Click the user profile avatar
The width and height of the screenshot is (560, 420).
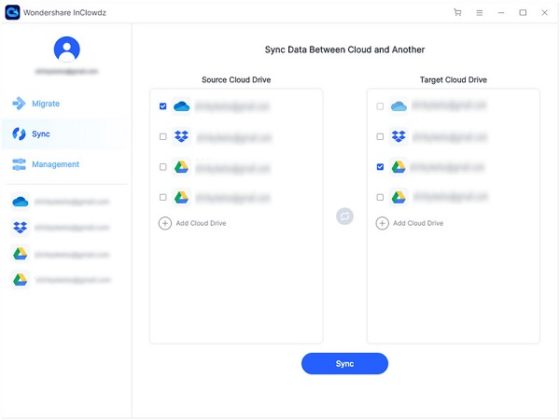point(67,49)
